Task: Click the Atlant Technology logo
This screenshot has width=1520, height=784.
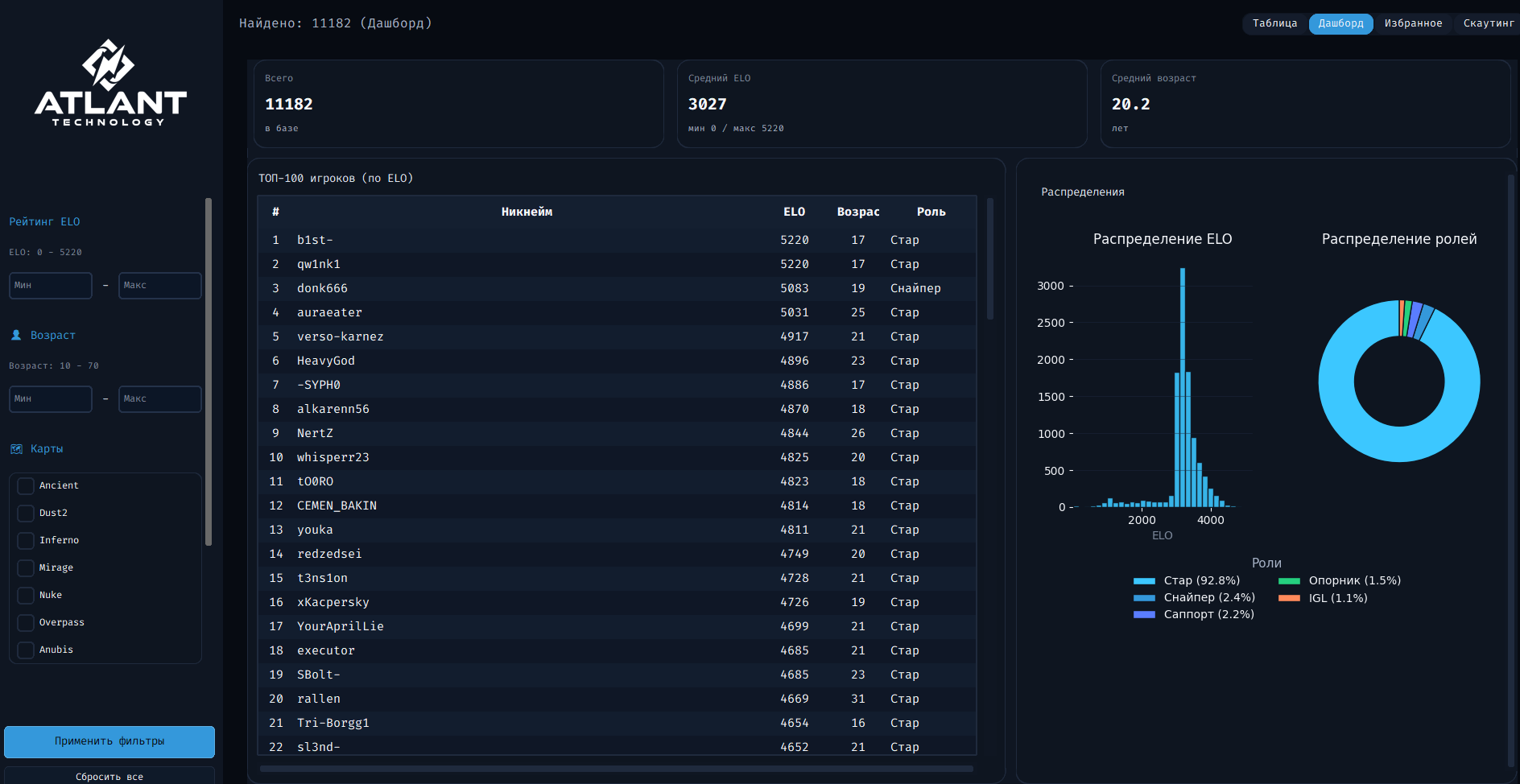Action: click(x=110, y=84)
